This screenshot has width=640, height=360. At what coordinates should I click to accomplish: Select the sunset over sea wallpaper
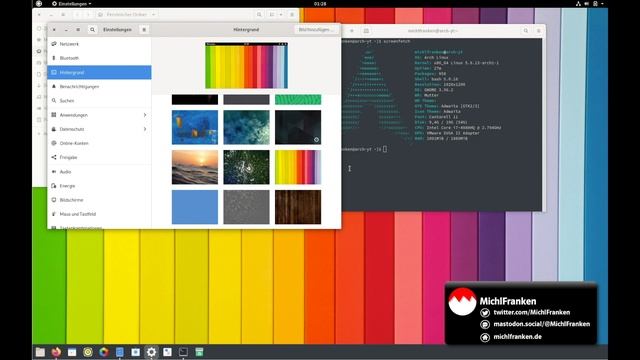coord(195,167)
